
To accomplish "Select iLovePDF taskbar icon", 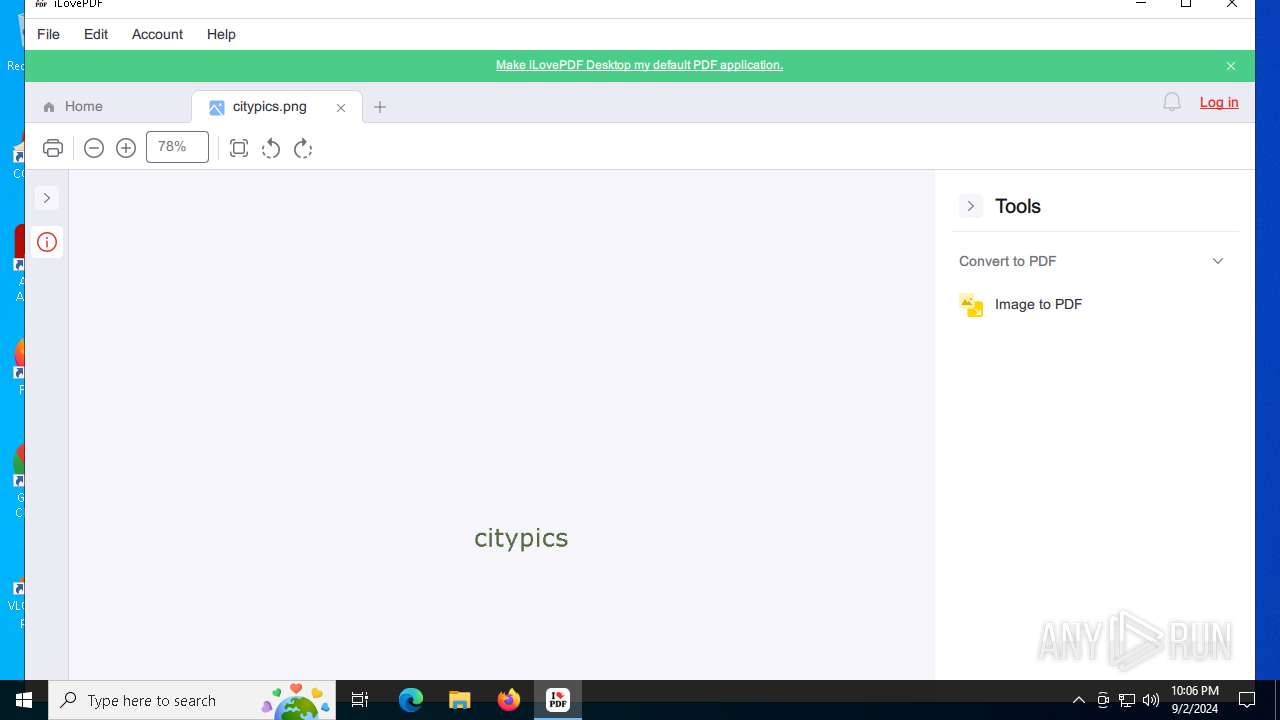I will tap(558, 700).
